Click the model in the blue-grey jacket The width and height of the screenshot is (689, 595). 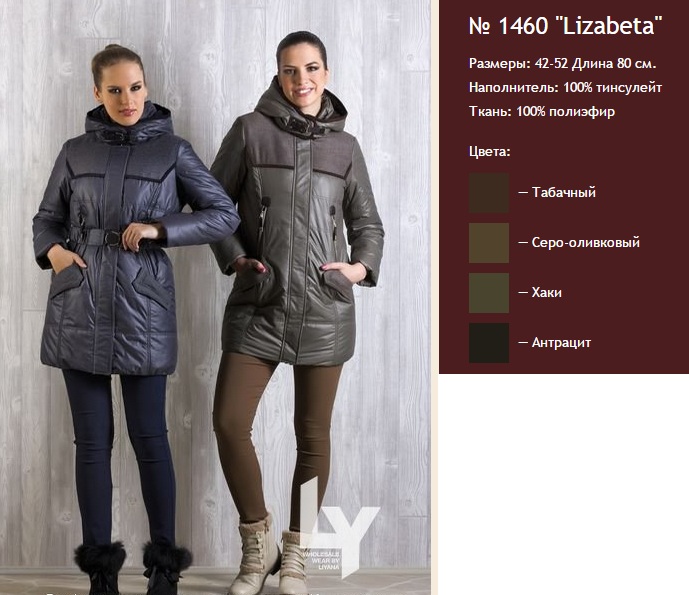click(x=127, y=308)
